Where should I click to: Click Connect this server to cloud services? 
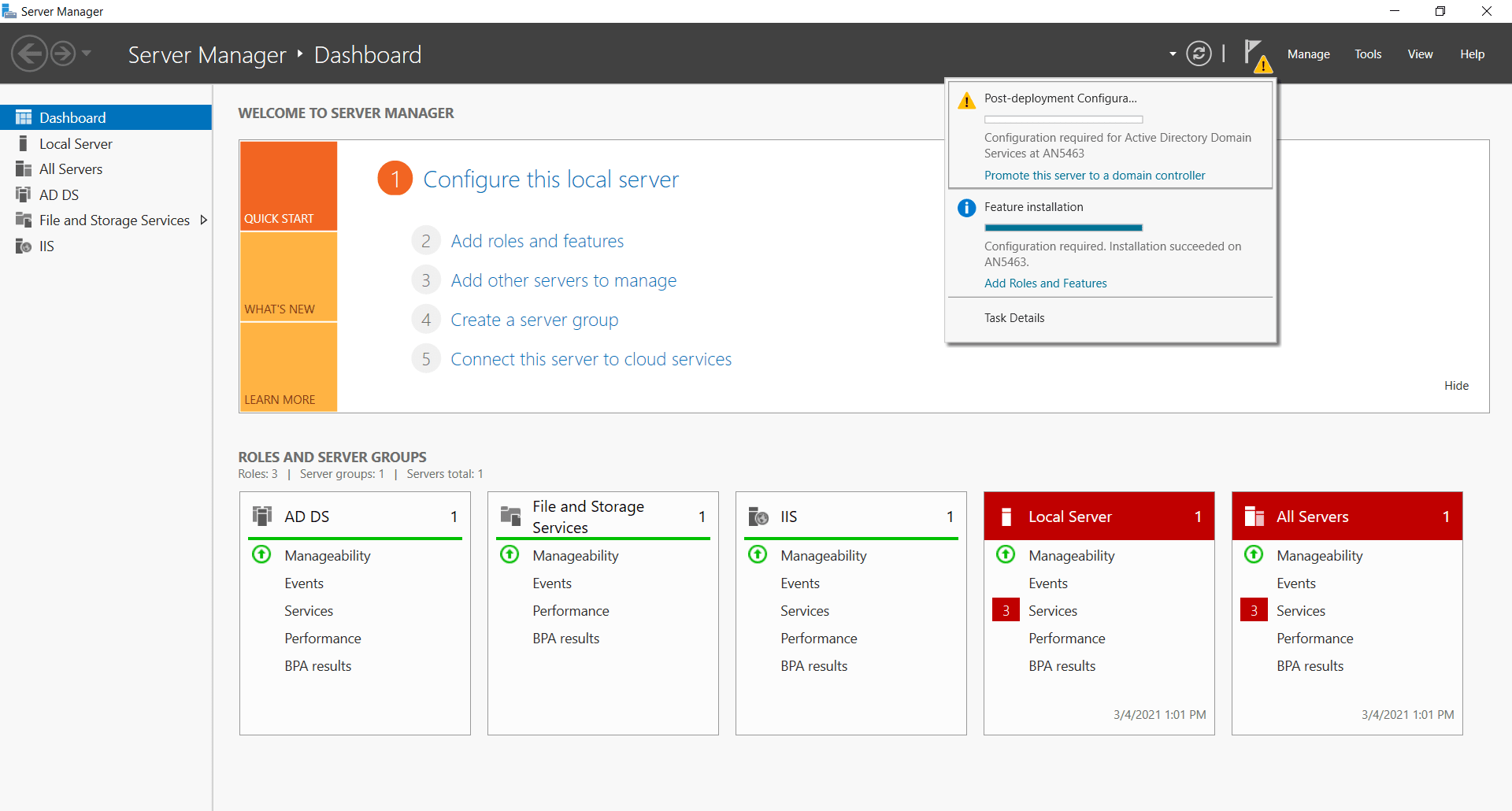tap(591, 359)
